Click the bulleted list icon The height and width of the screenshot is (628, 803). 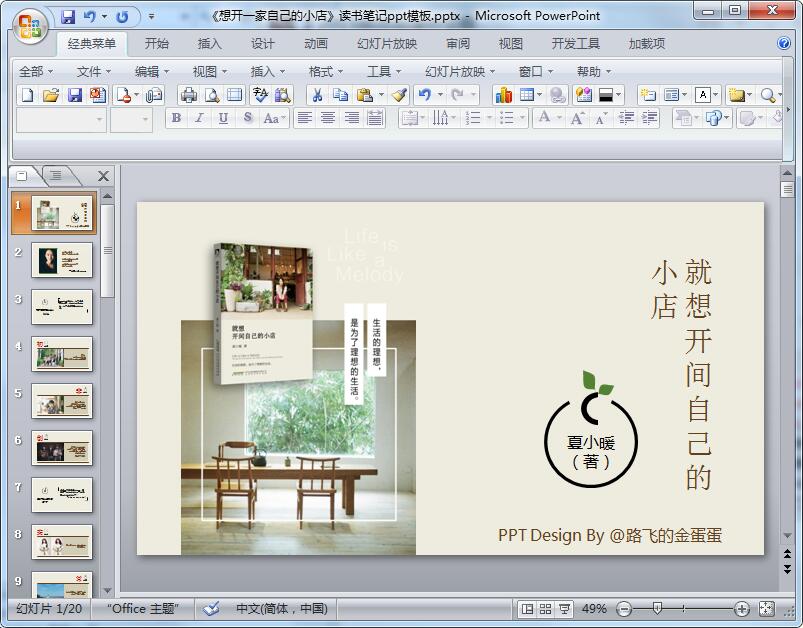pyautogui.click(x=506, y=118)
